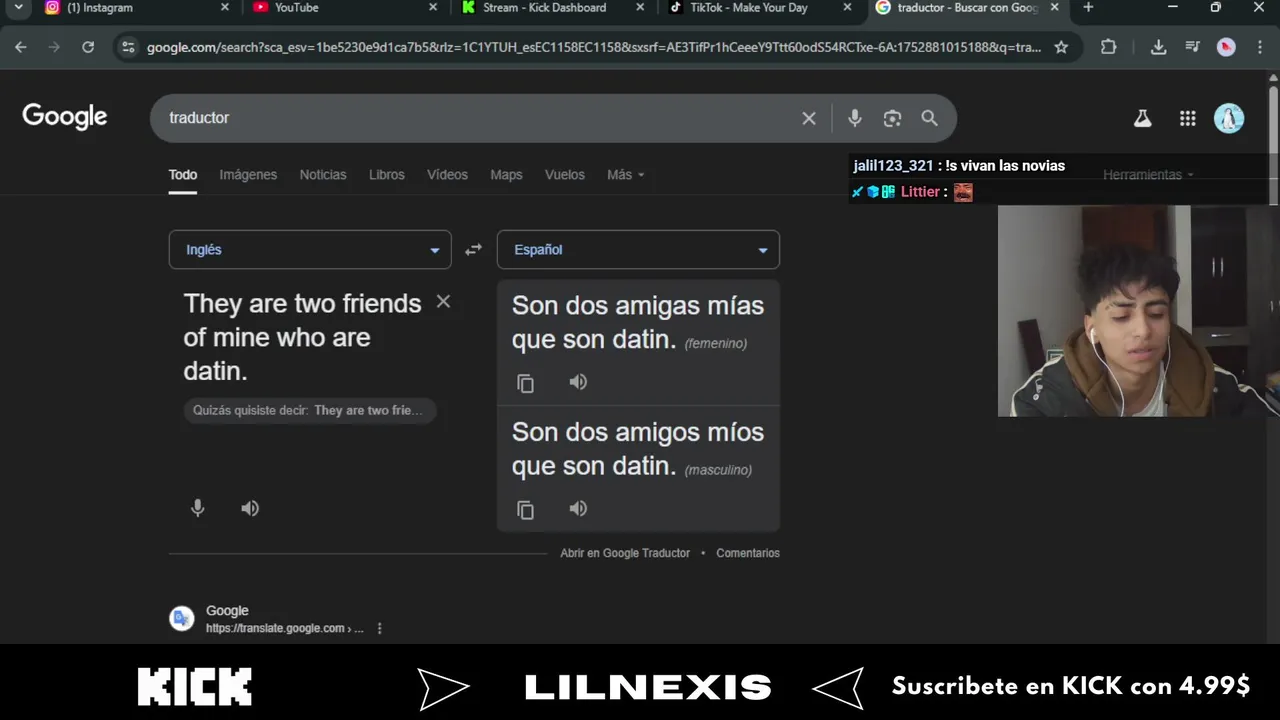The width and height of the screenshot is (1280, 720).
Task: Open the tab search dropdown arrow
Action: click(18, 8)
